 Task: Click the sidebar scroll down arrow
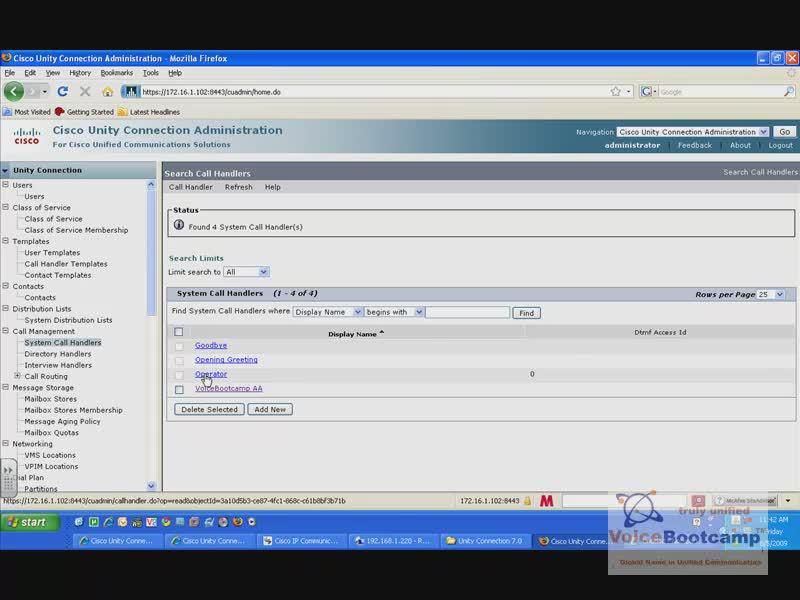151,486
